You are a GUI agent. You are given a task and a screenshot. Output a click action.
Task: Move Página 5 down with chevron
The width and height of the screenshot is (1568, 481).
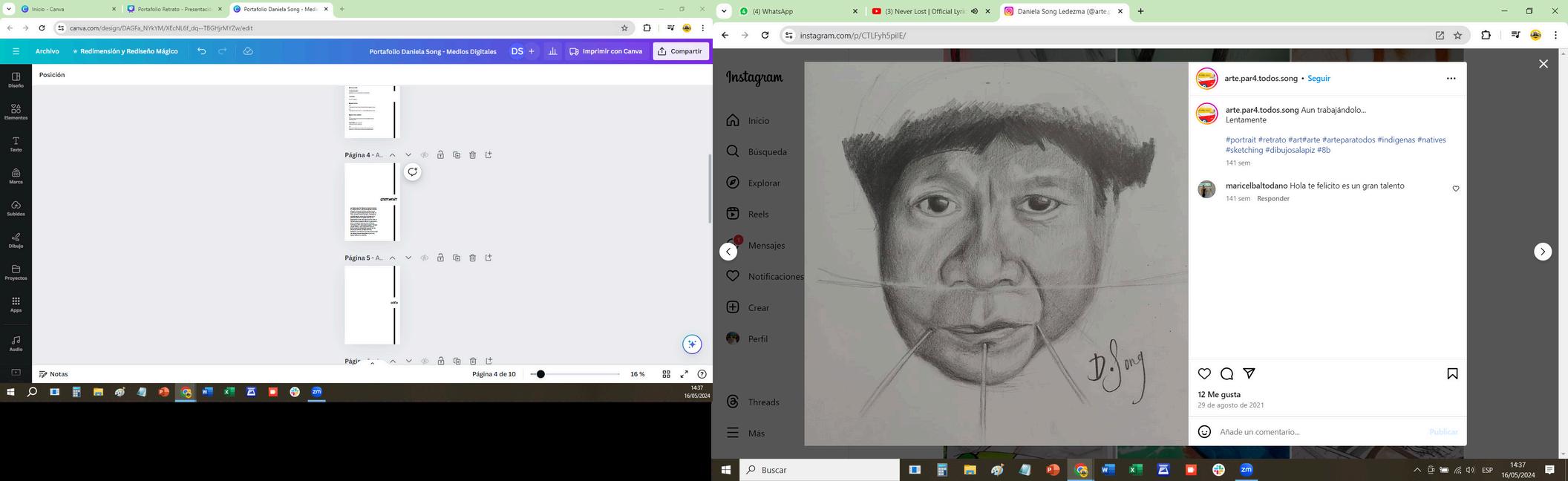tap(408, 258)
